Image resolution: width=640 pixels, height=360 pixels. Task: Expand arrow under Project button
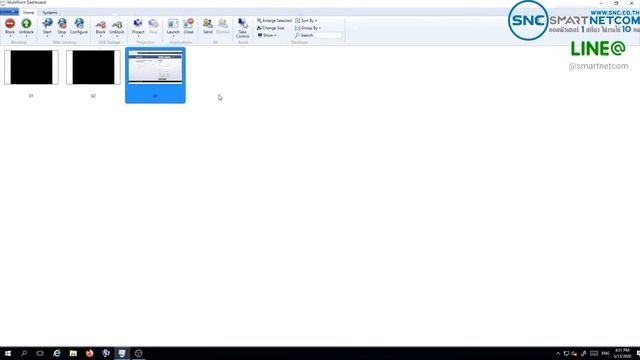(138, 36)
